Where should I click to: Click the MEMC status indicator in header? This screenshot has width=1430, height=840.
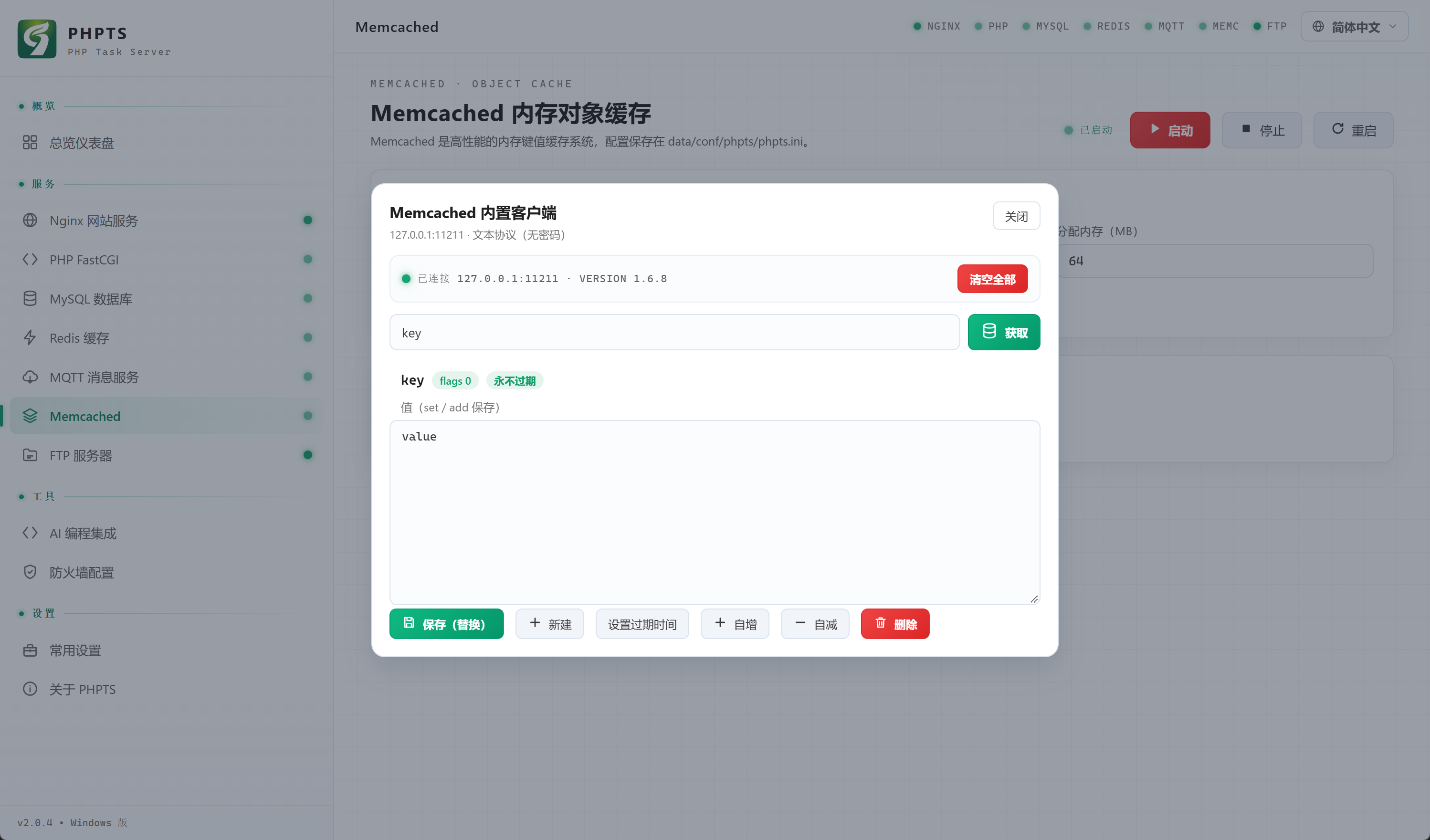click(1219, 27)
